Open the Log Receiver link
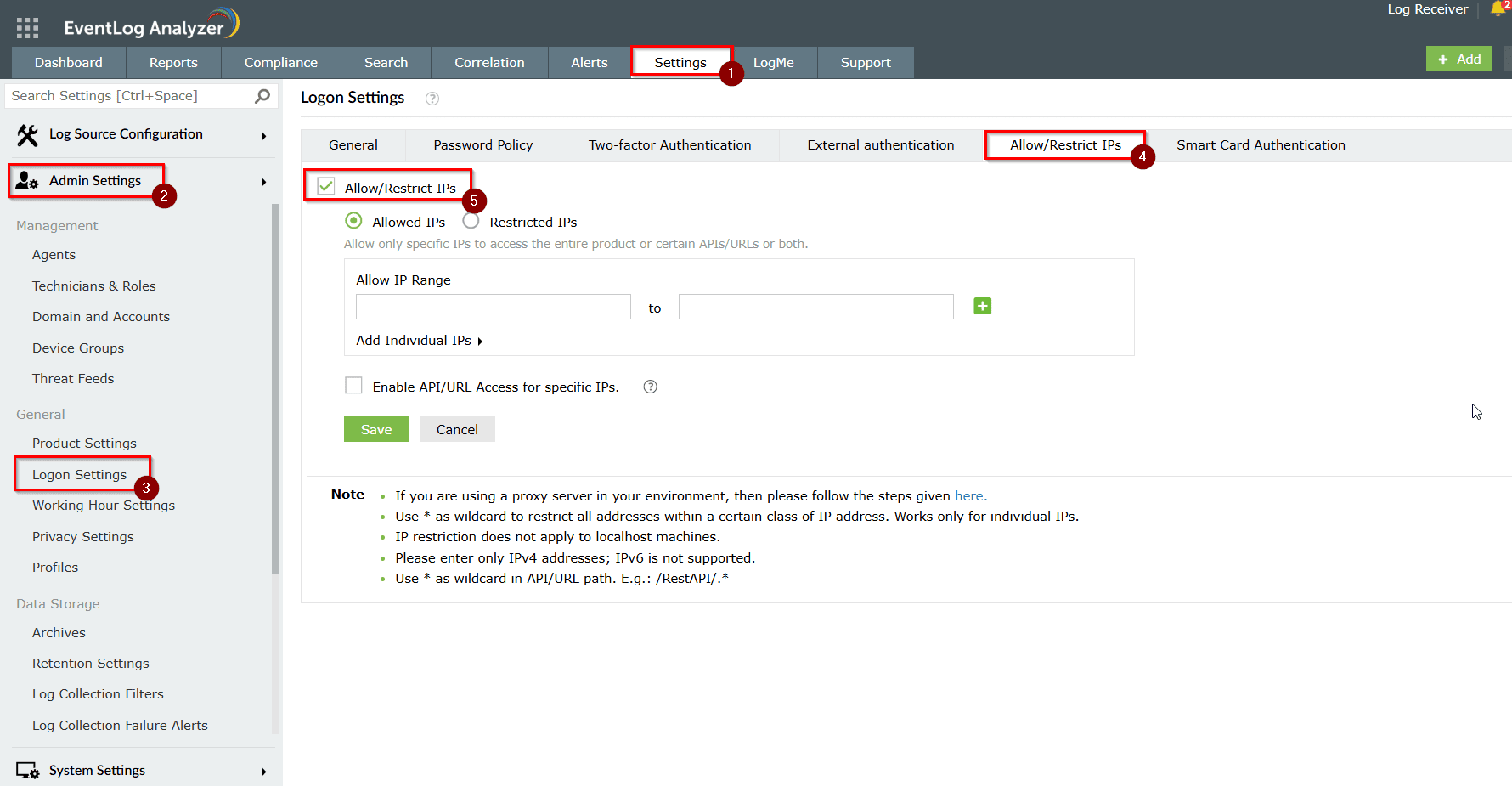Viewport: 1512px width, 786px height. 1428,9
